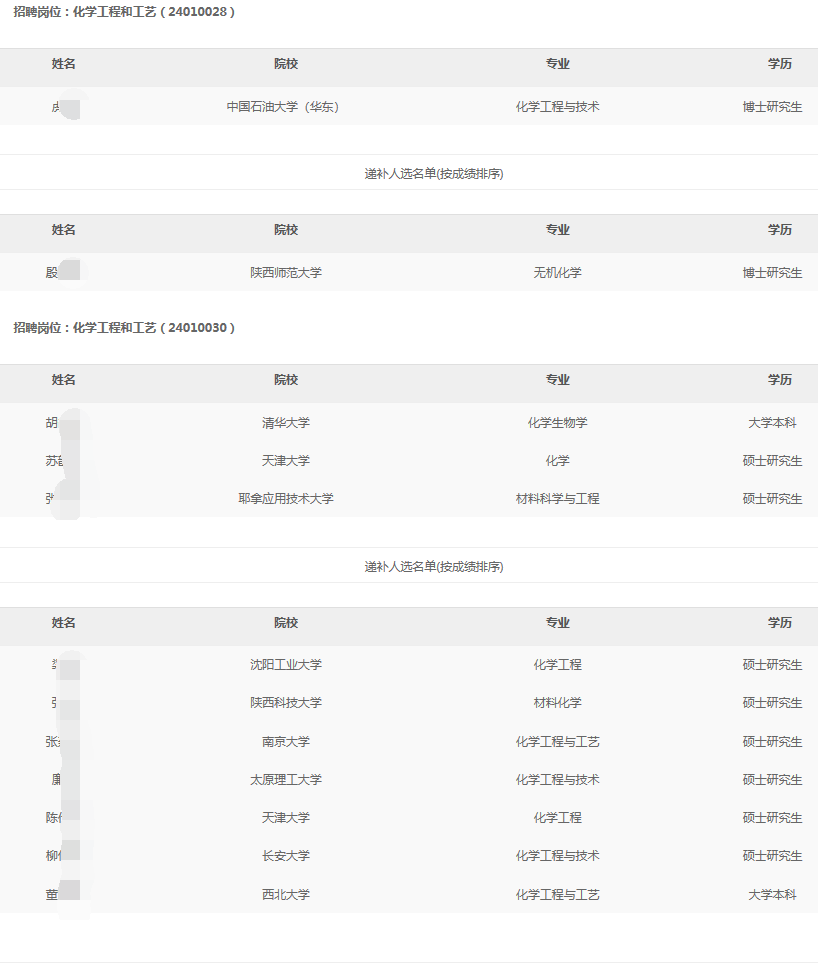The width and height of the screenshot is (818, 976).
Task: Click 博士研究生 in the 陕西师范大学 row
Action: pyautogui.click(x=772, y=273)
